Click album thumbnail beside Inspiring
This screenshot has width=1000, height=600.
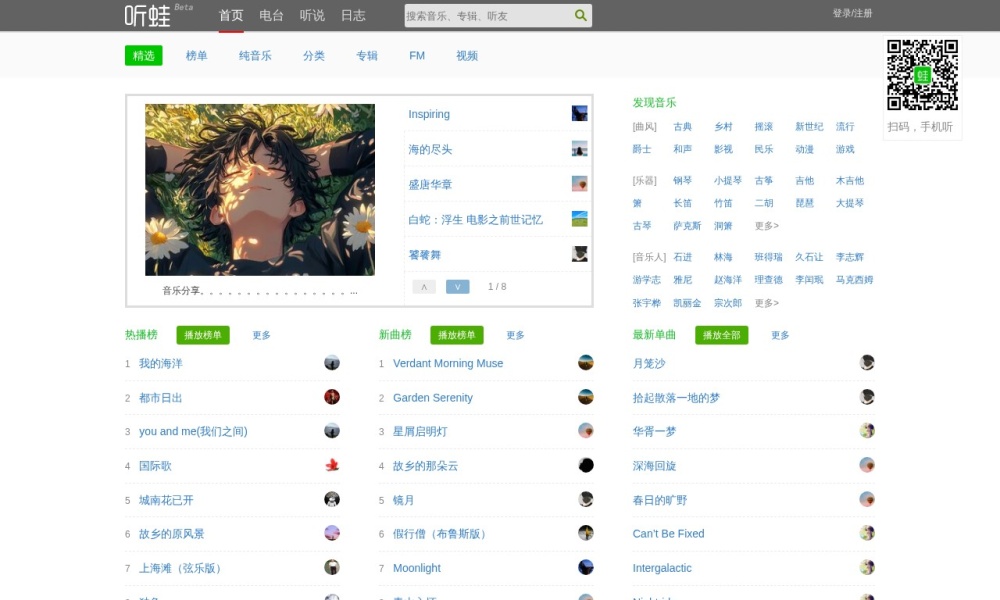click(580, 113)
